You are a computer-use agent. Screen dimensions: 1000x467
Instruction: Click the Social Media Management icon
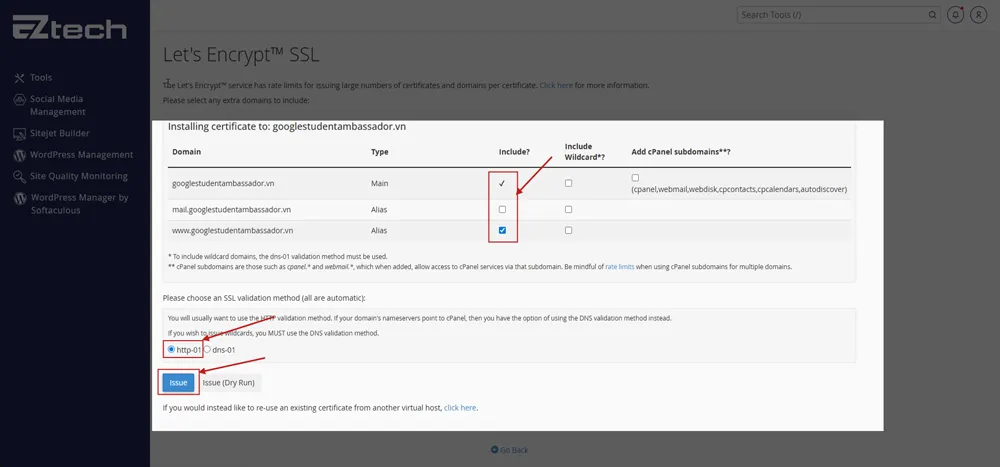coord(19,100)
